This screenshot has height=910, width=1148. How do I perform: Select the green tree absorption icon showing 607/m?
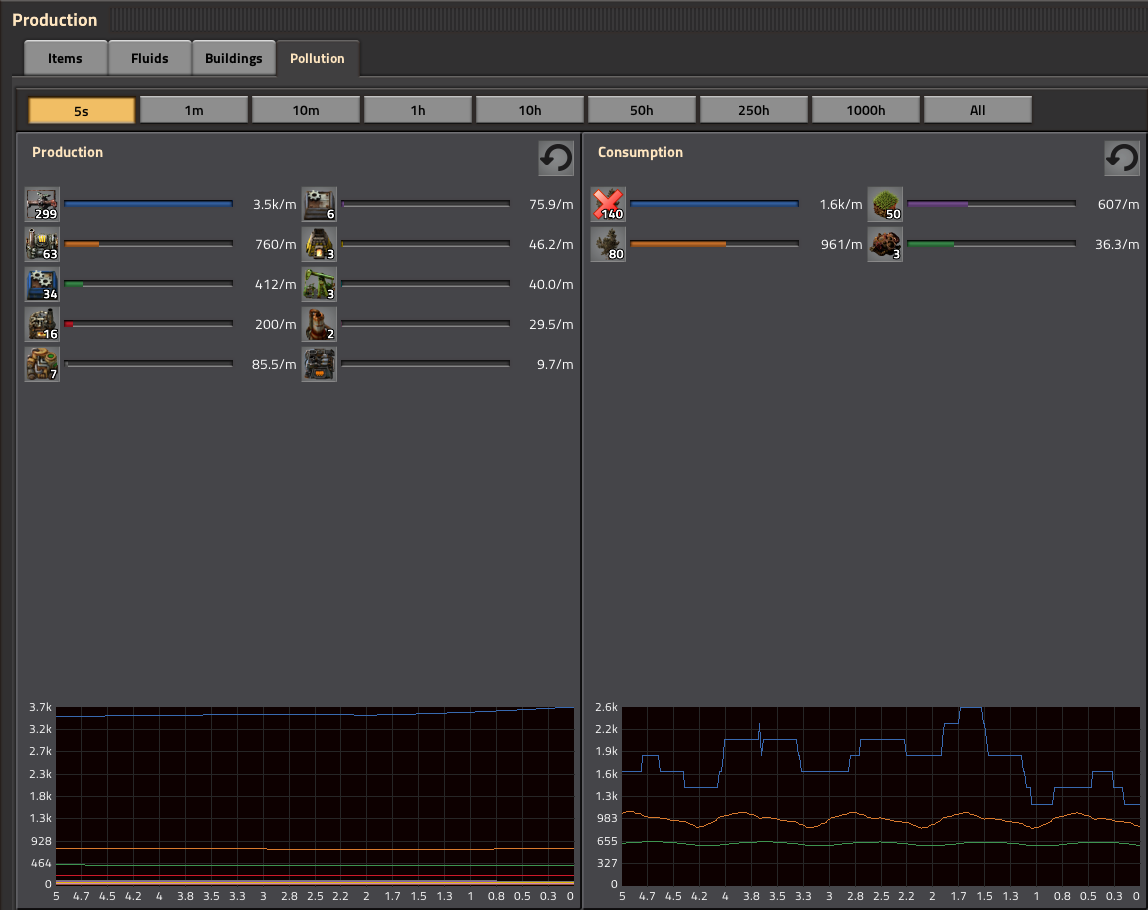tap(885, 204)
